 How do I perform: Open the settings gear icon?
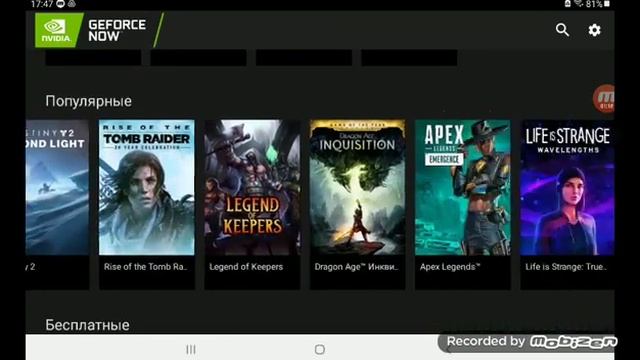coord(594,30)
